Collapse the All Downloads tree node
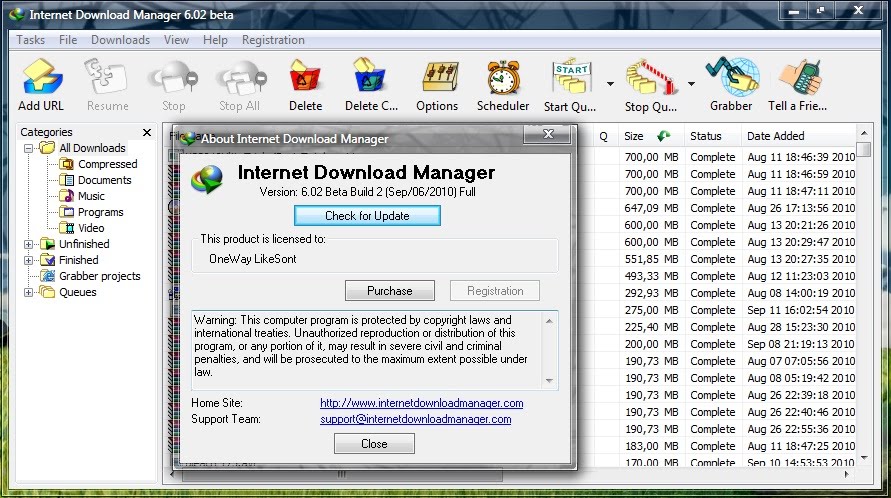The image size is (891, 498). 28,148
